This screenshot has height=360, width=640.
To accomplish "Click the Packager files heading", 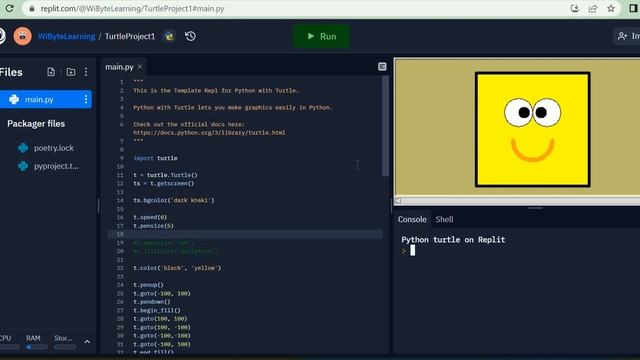I will tap(36, 124).
